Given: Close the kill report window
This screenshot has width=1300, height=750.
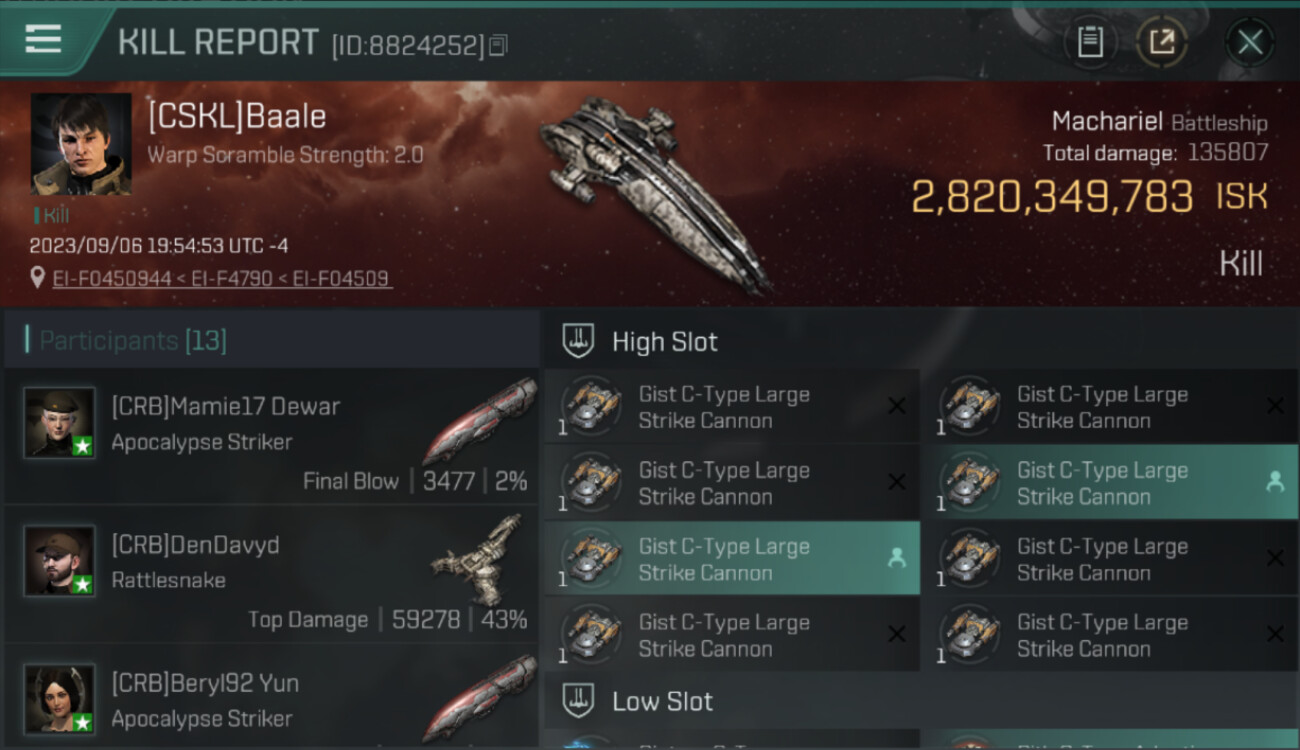Looking at the screenshot, I should point(1250,42).
